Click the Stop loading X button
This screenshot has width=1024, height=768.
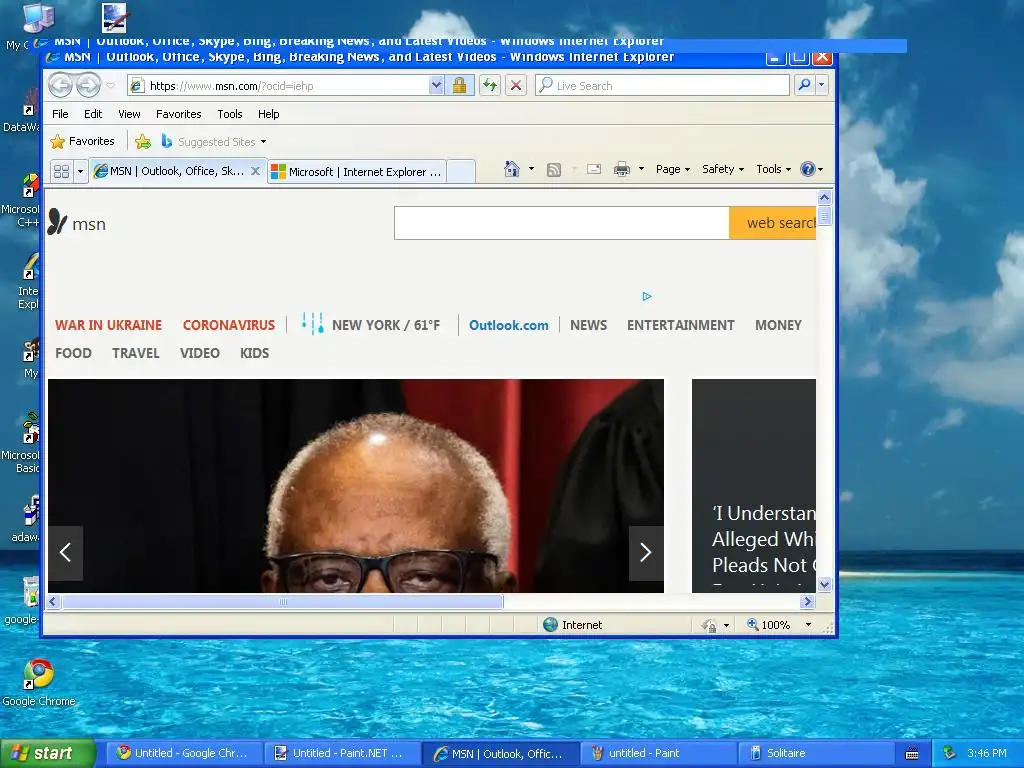pyautogui.click(x=516, y=86)
